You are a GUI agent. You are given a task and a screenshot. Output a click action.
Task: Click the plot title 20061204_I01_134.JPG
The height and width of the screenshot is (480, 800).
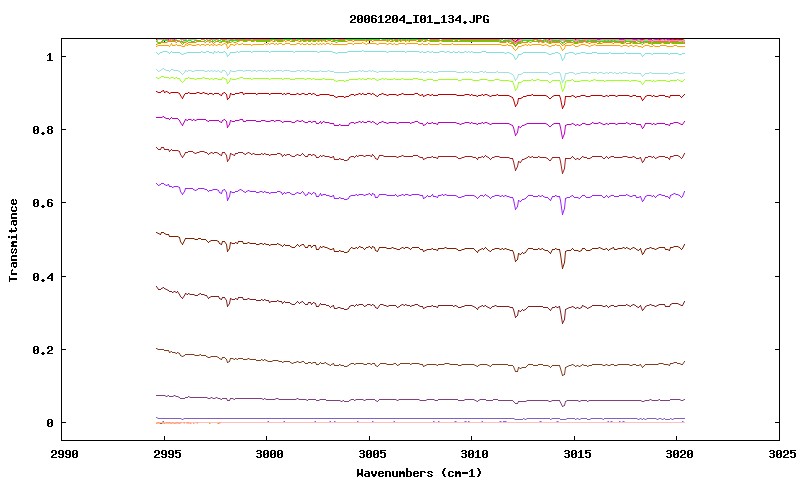click(x=419, y=19)
